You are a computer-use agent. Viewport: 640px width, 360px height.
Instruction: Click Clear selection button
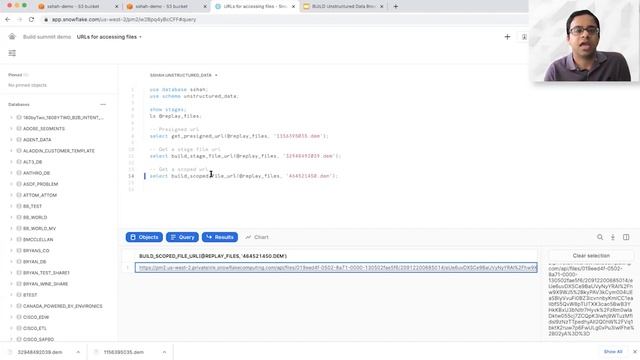click(x=591, y=256)
